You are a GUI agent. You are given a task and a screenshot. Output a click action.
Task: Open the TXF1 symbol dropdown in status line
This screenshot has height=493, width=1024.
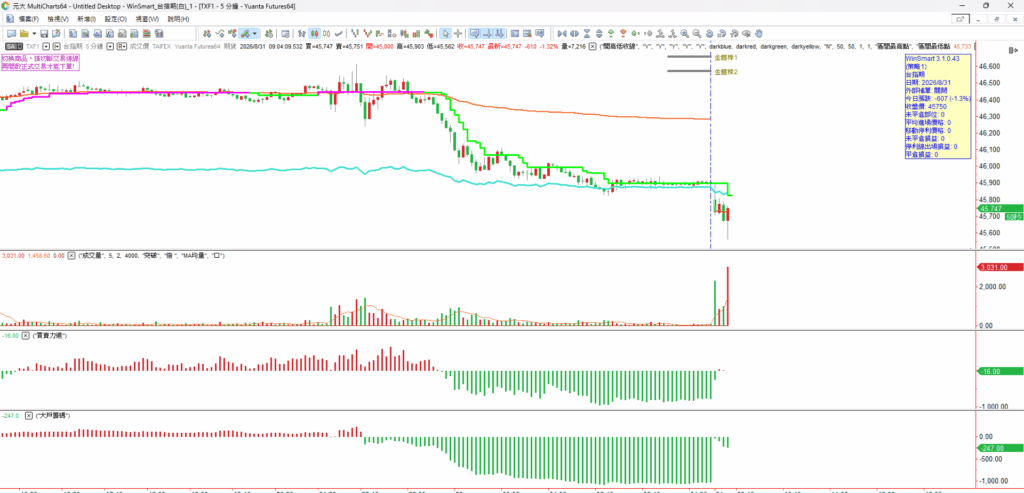click(x=46, y=46)
